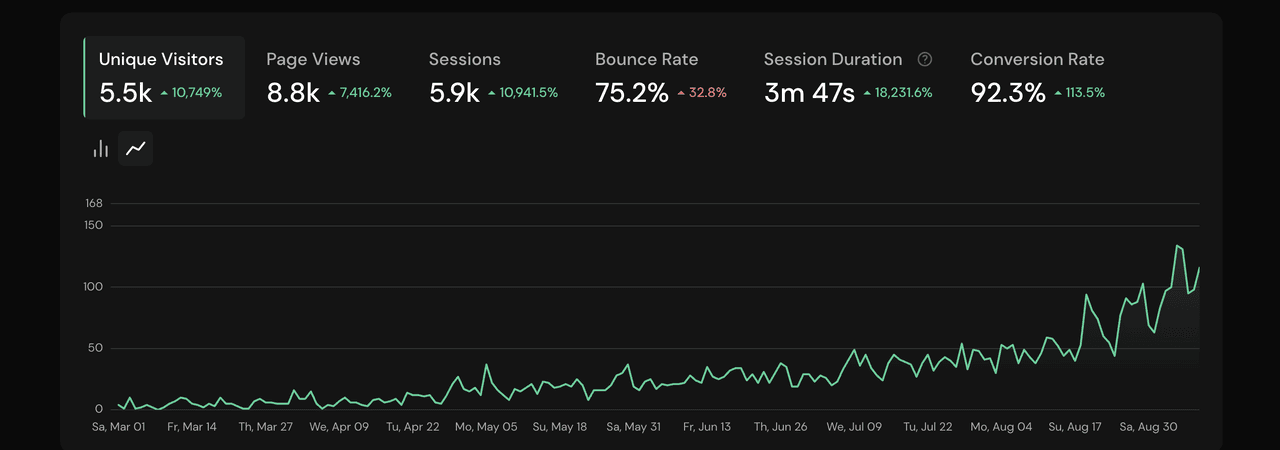1280x450 pixels.
Task: Click the 168 y-axis maximum label
Action: click(94, 203)
